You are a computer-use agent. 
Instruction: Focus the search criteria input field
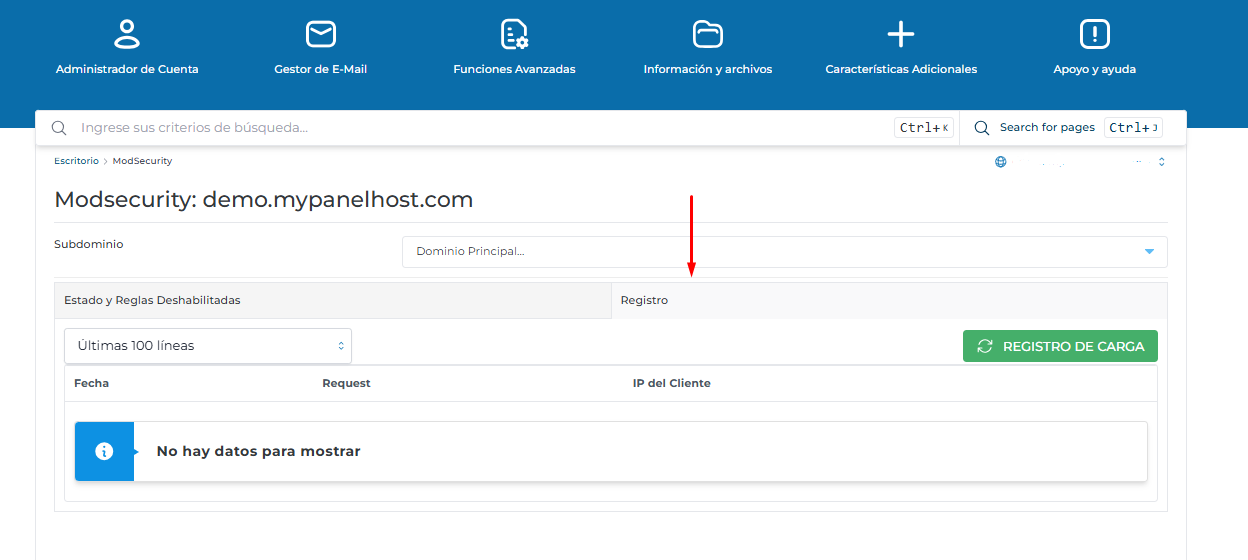pos(480,128)
